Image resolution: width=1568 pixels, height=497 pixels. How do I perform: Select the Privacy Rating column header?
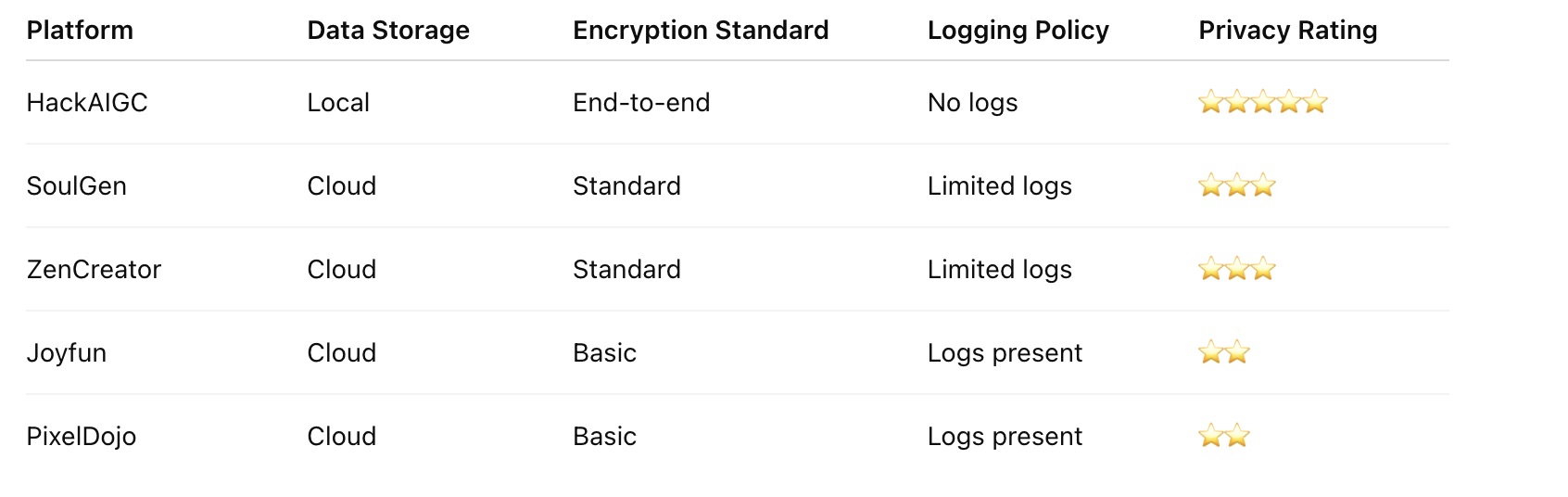click(x=1287, y=31)
